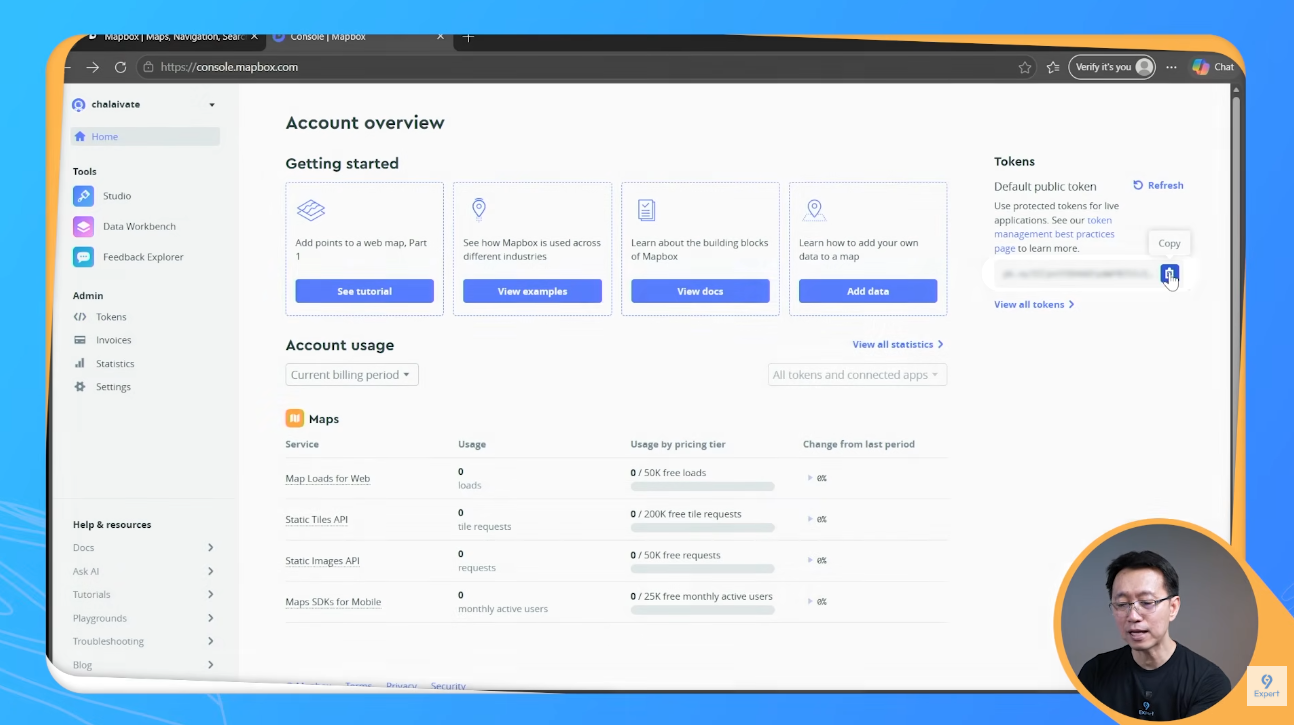Click "See how Mapbox is used across different industries"
The height and width of the screenshot is (725, 1294).
pos(532,249)
